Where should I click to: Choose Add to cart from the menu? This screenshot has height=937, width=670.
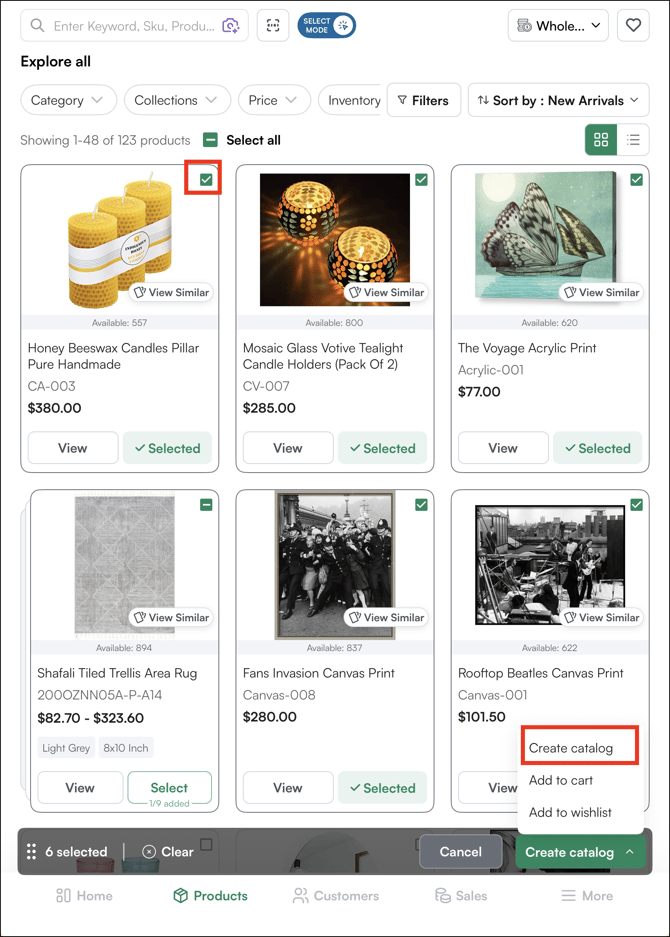tap(561, 780)
